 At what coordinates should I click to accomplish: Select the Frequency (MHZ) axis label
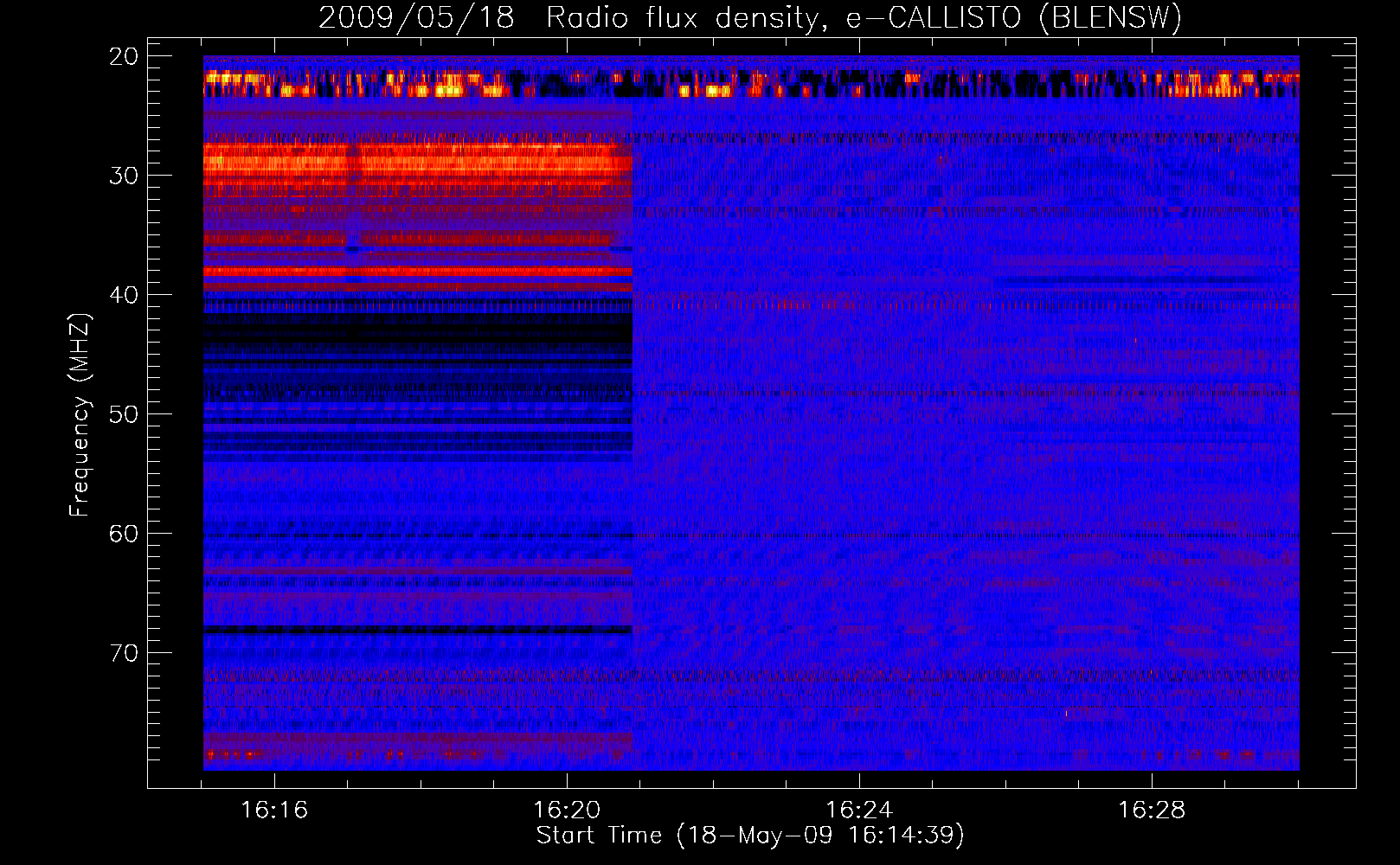pos(80,414)
